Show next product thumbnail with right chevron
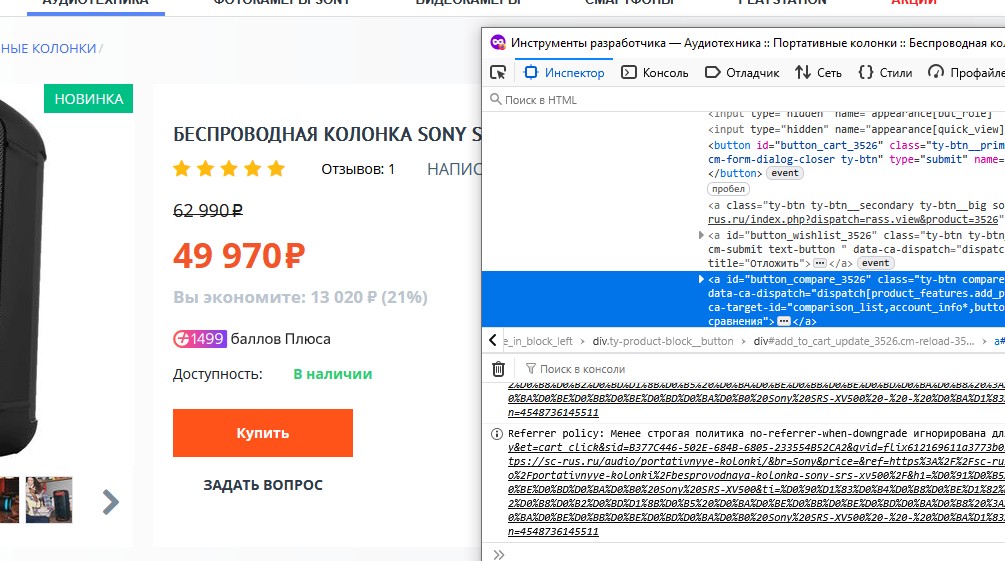Viewport: 1005px width, 561px height. [111, 501]
